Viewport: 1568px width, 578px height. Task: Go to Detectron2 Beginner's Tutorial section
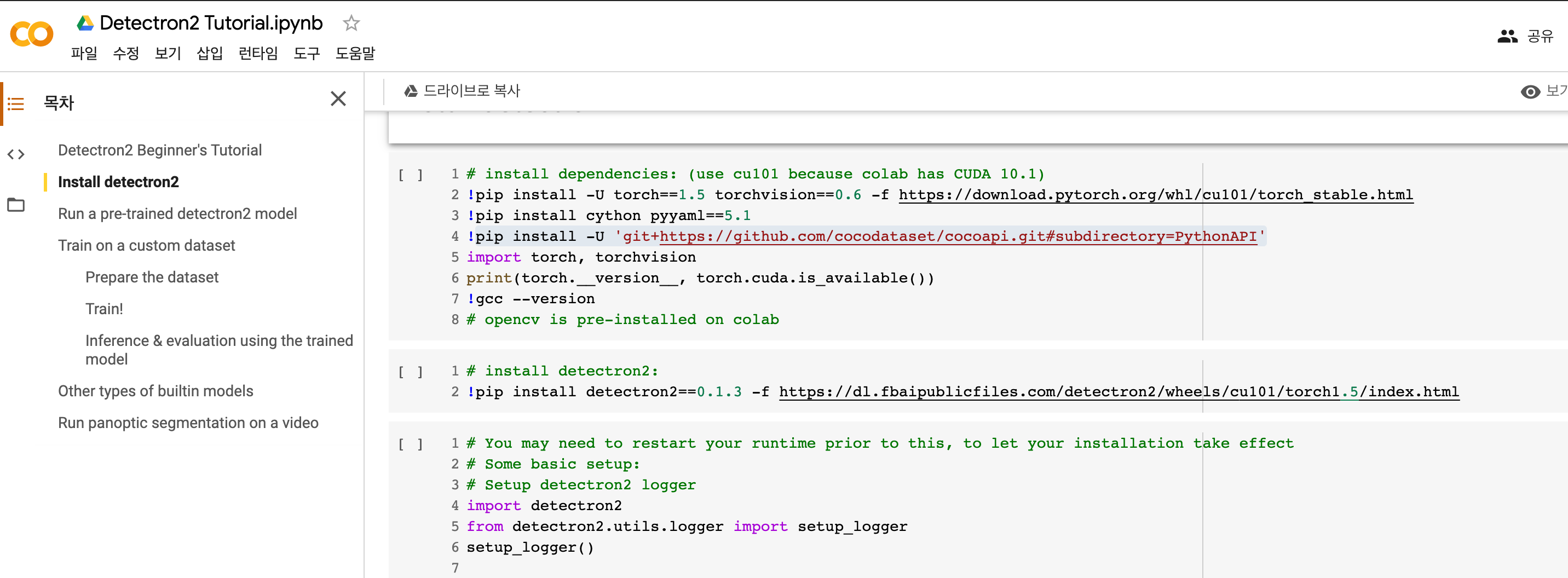coord(159,151)
